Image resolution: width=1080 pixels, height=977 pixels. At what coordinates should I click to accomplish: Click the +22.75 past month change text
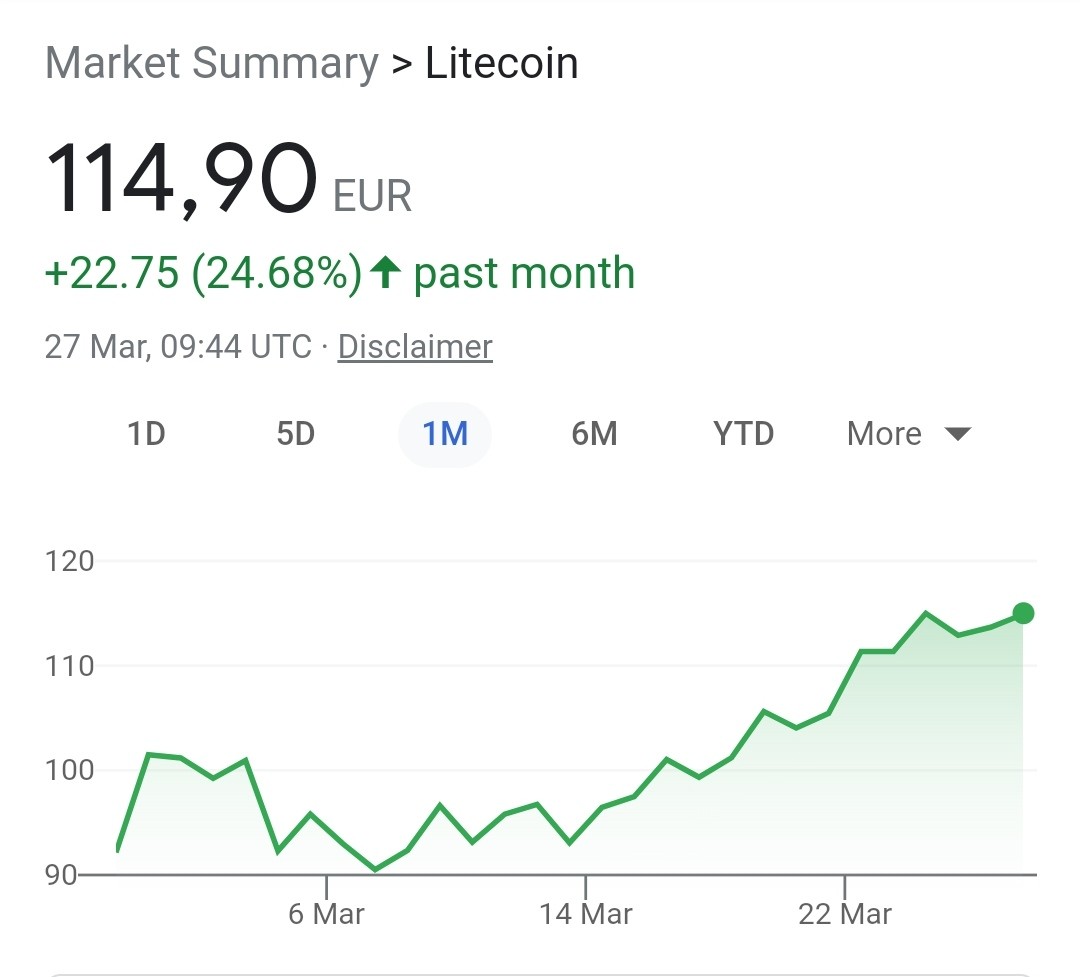[340, 273]
